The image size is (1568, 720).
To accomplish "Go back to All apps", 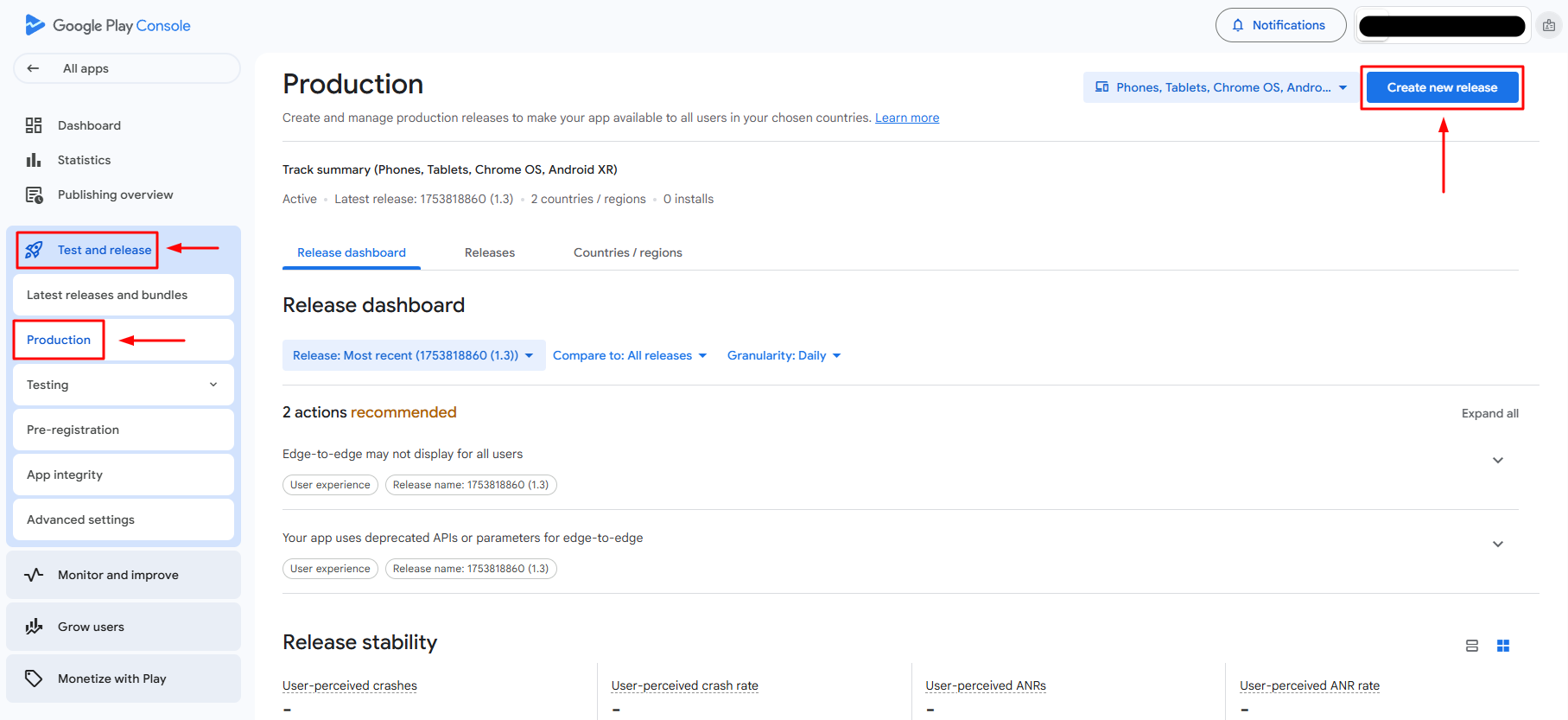I will pos(127,68).
